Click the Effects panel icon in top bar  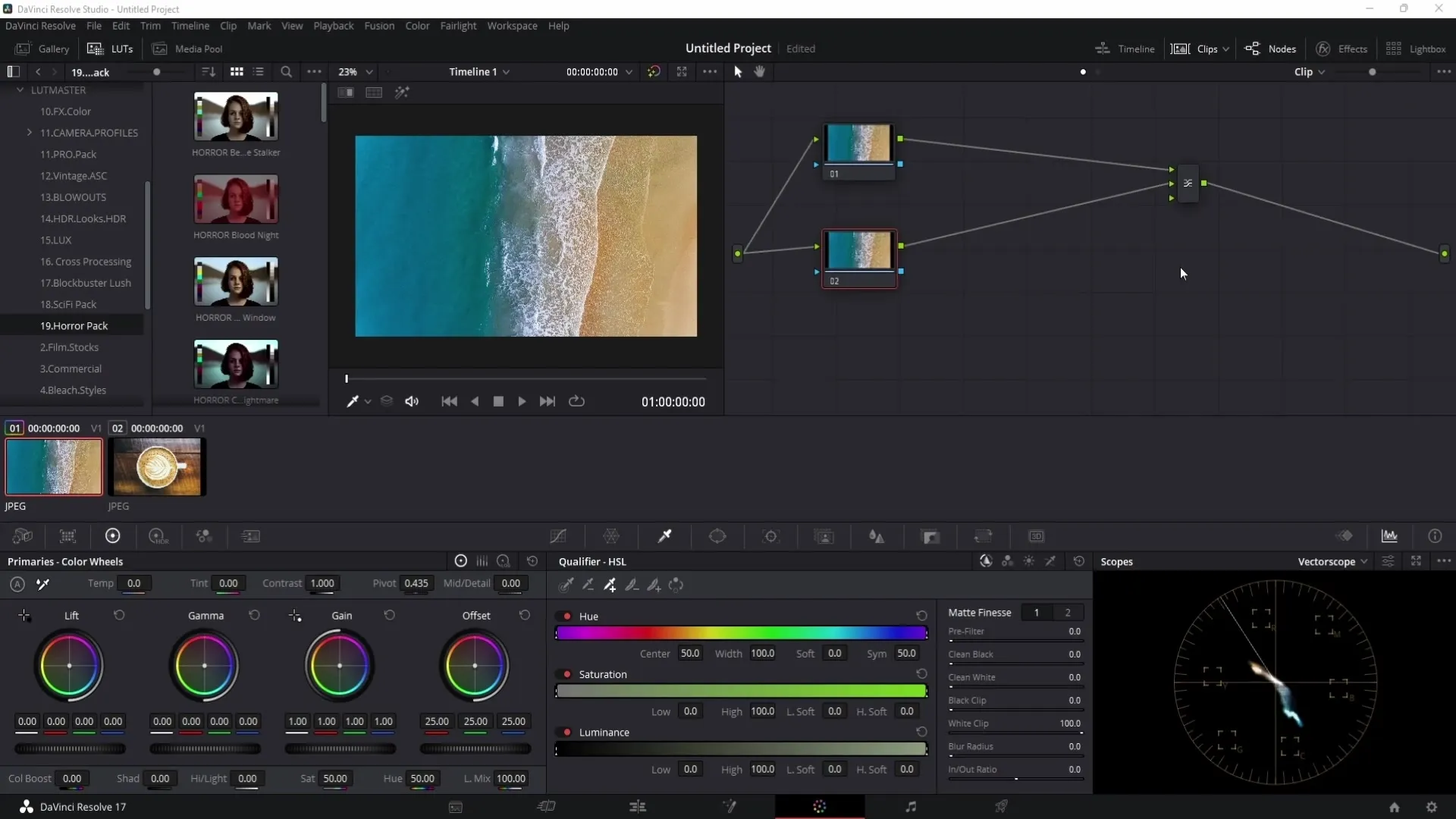1322,47
